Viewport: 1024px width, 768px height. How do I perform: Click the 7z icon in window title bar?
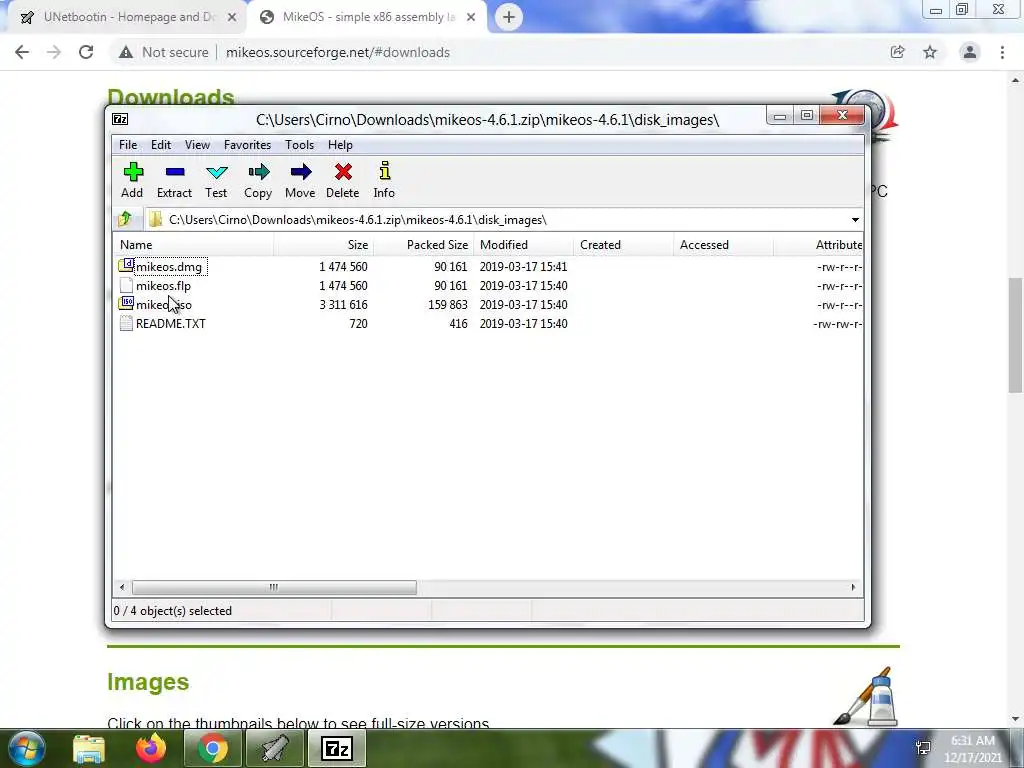120,119
